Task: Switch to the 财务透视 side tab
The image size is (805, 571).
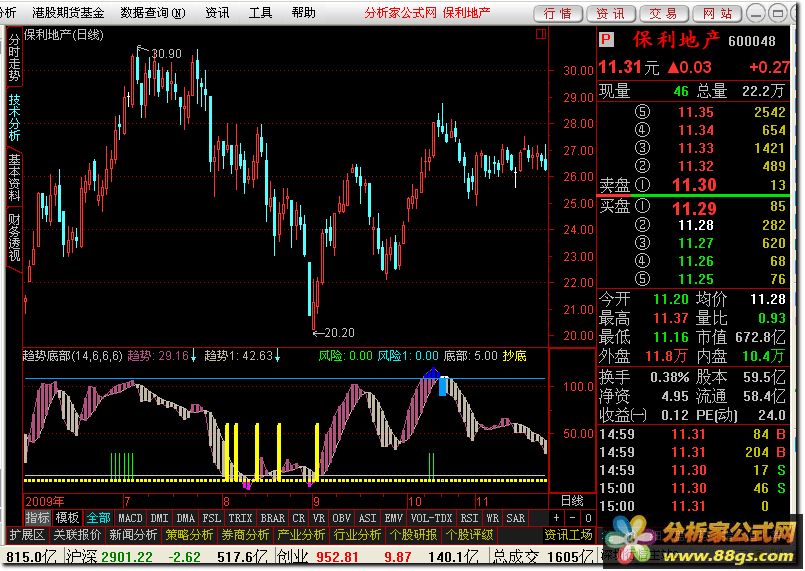Action: point(14,237)
